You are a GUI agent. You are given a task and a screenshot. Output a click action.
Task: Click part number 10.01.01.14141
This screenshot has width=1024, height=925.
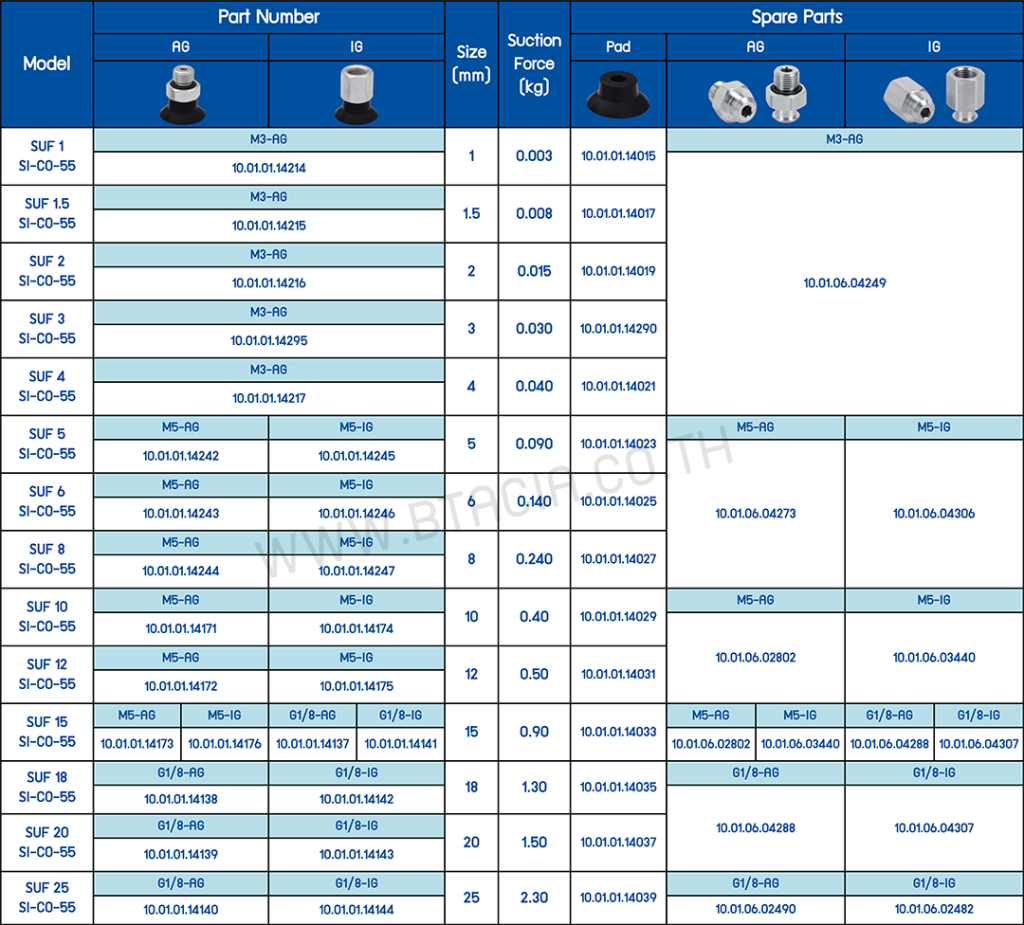coord(400,743)
